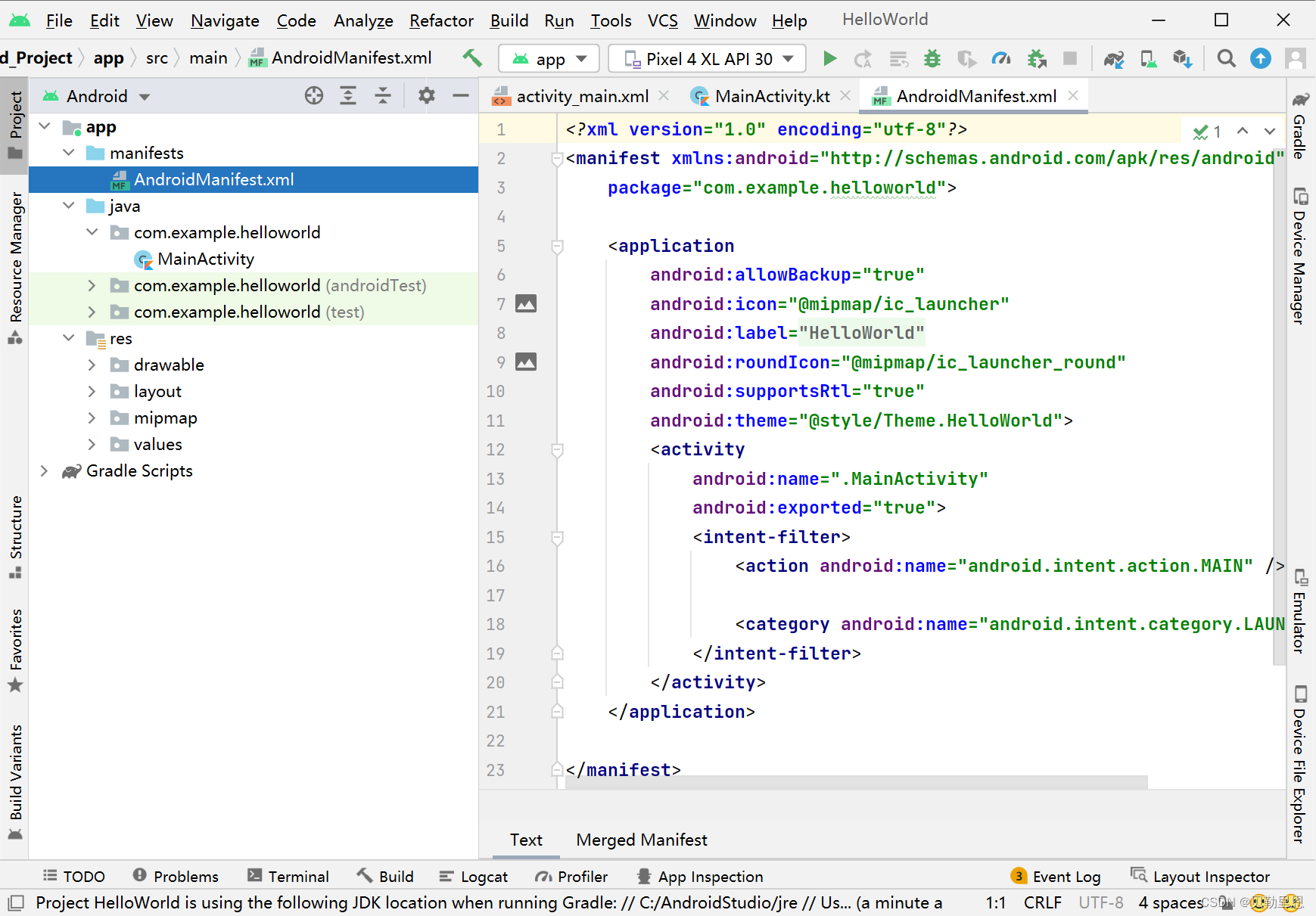Screen dimensions: 1316x916
Task: Toggle the Build Variants tool window button
Action: pos(15,783)
